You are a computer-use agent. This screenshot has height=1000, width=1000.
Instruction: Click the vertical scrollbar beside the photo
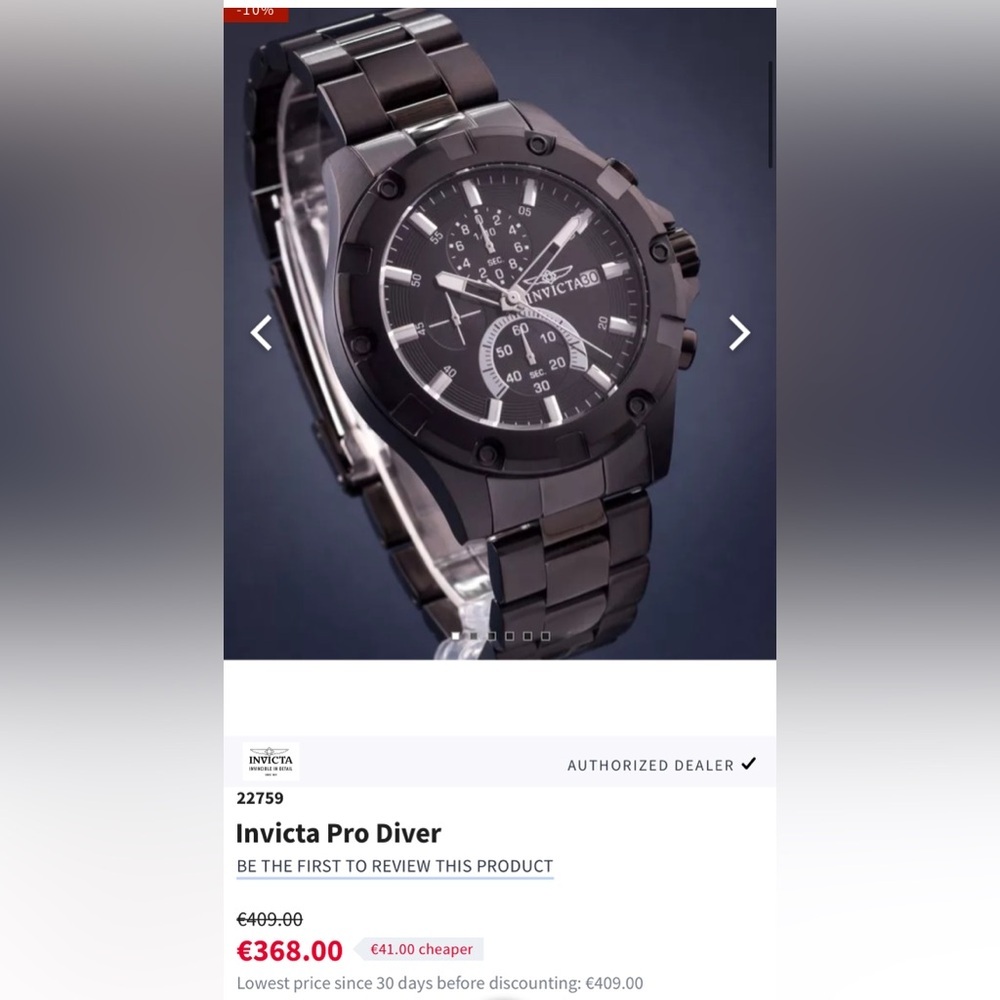tap(770, 115)
